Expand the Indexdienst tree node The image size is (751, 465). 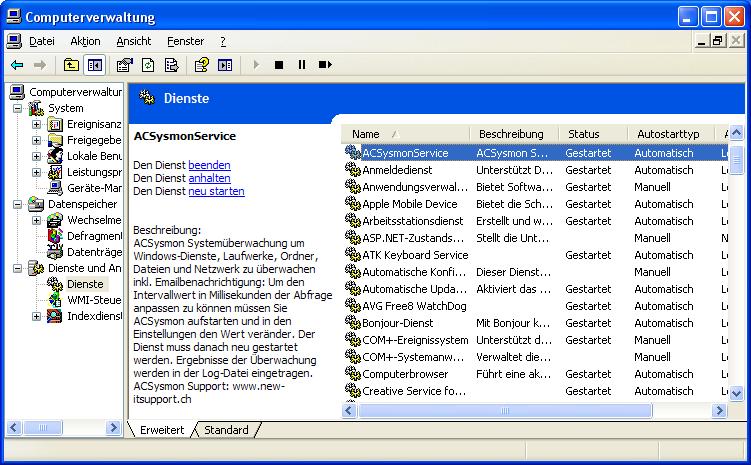tap(36, 316)
